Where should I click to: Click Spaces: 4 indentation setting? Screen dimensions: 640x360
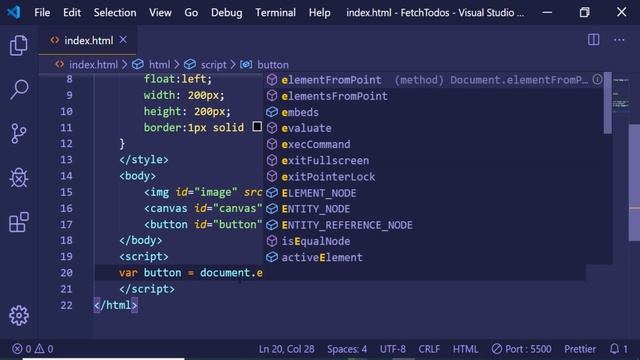click(x=347, y=349)
